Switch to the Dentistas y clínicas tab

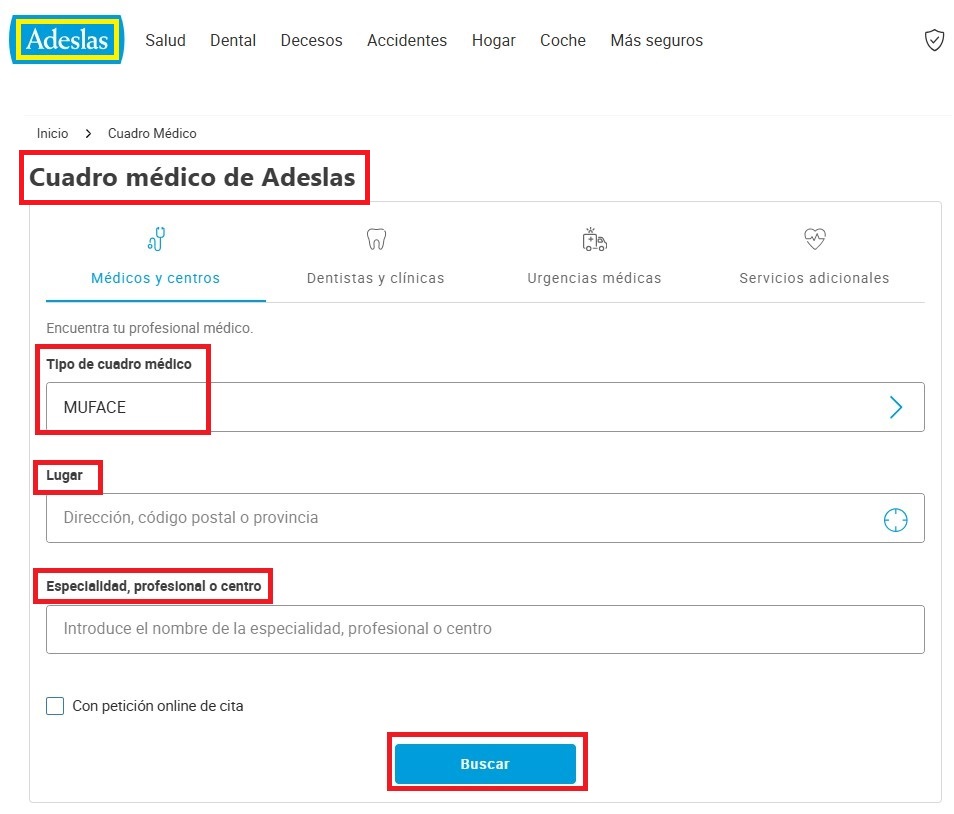[375, 278]
